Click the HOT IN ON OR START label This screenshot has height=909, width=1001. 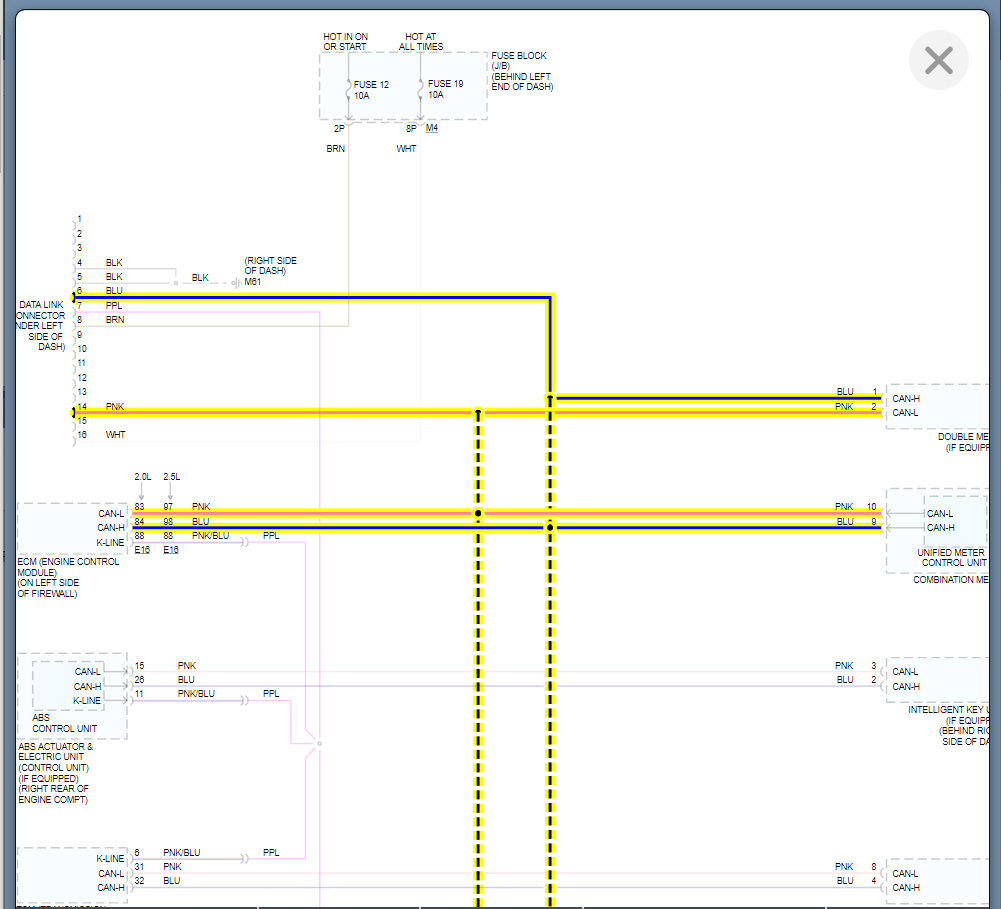click(345, 41)
